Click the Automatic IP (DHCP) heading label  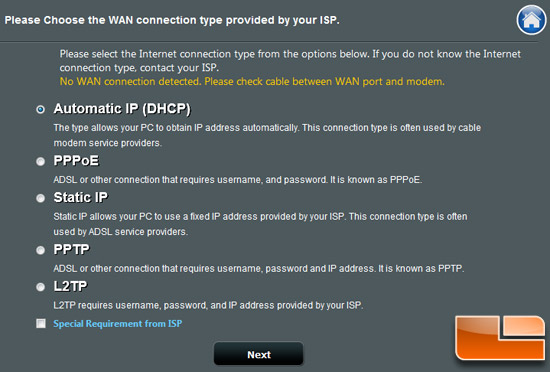pyautogui.click(x=122, y=109)
